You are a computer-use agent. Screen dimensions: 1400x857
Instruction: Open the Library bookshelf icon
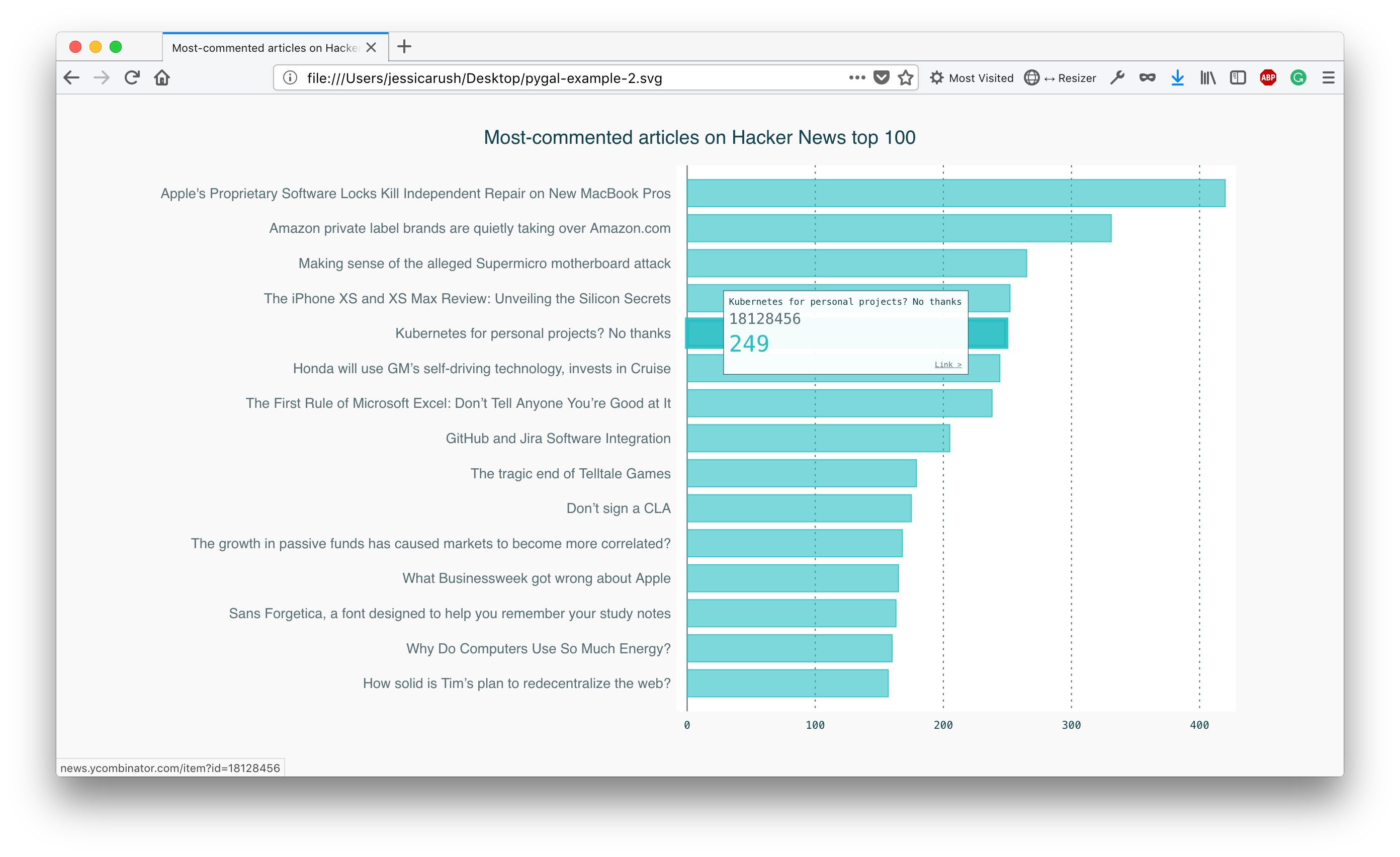click(x=1207, y=78)
